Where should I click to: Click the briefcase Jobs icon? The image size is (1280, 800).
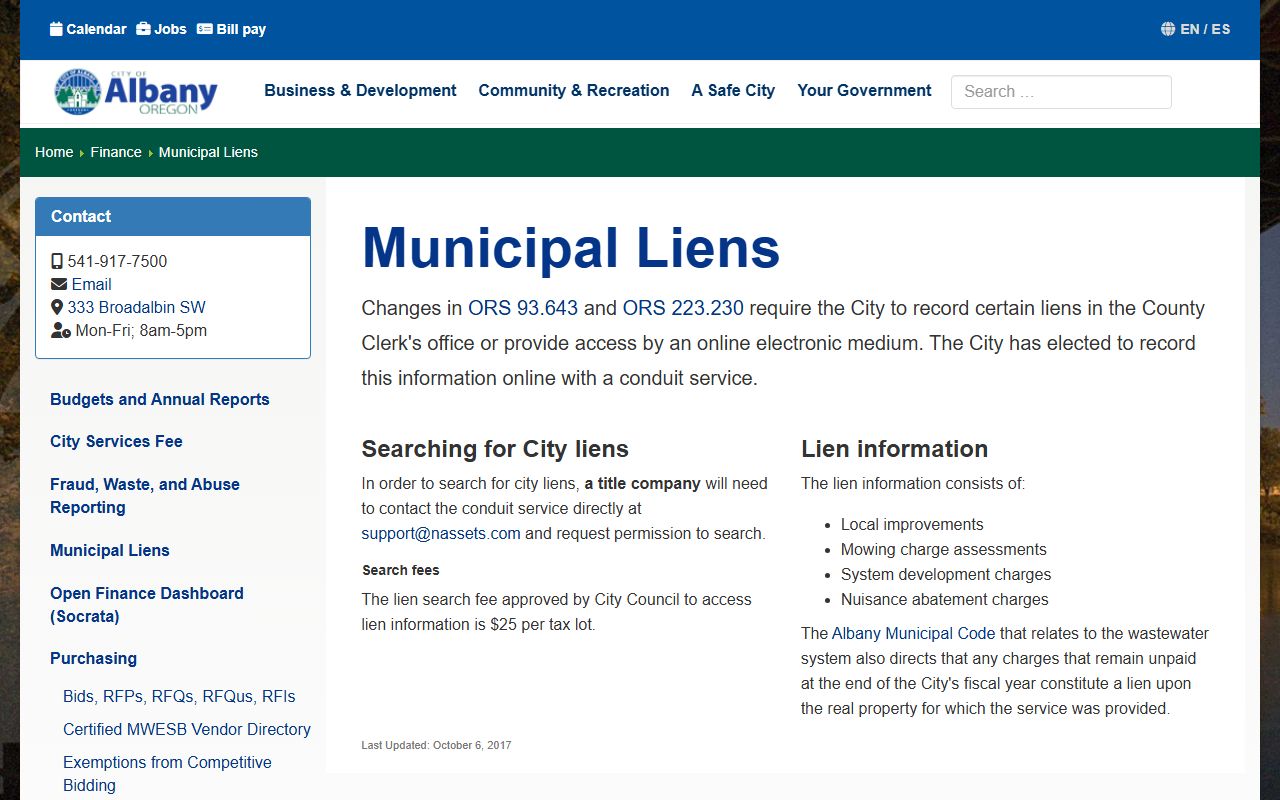tap(143, 29)
